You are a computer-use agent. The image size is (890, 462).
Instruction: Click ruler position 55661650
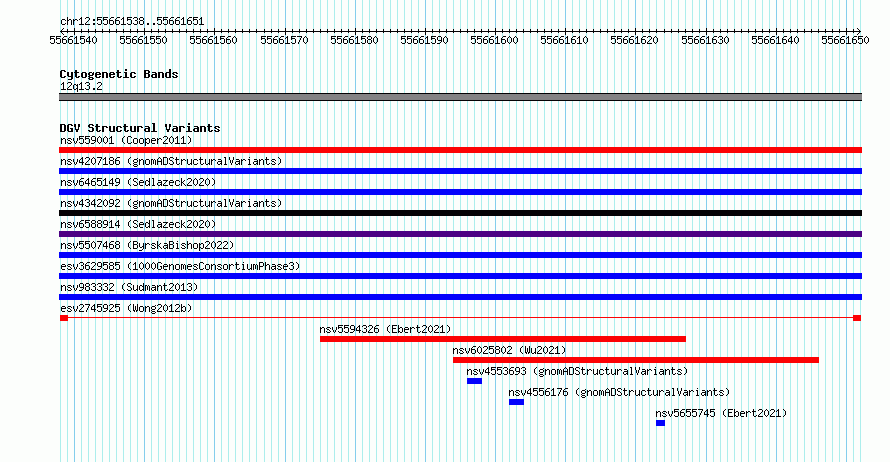845,40
